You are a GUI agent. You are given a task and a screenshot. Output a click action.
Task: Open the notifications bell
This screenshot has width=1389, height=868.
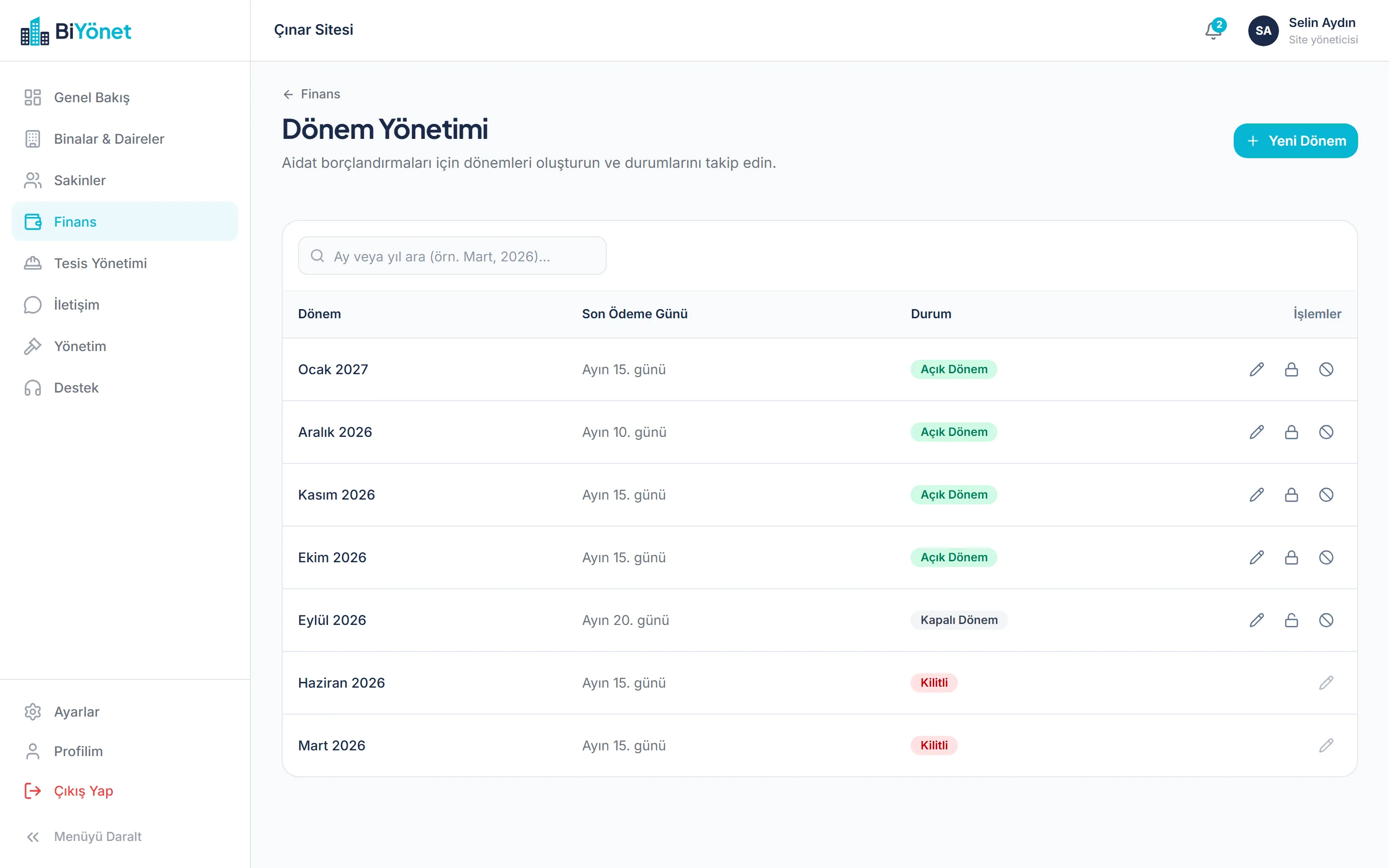pos(1213,30)
